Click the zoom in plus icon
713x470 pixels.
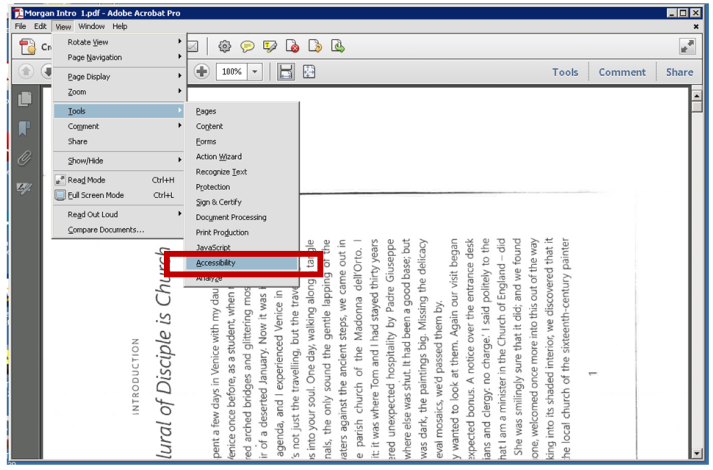click(201, 72)
